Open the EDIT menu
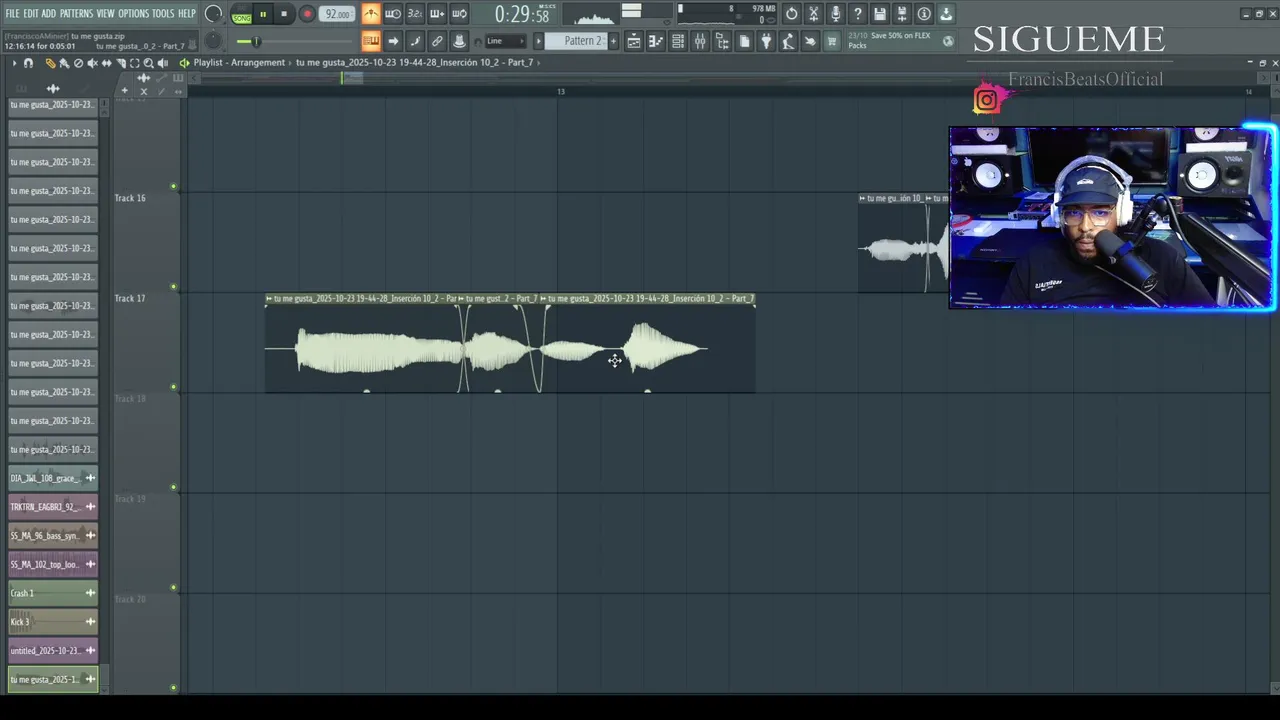Image resolution: width=1280 pixels, height=720 pixels. click(31, 13)
